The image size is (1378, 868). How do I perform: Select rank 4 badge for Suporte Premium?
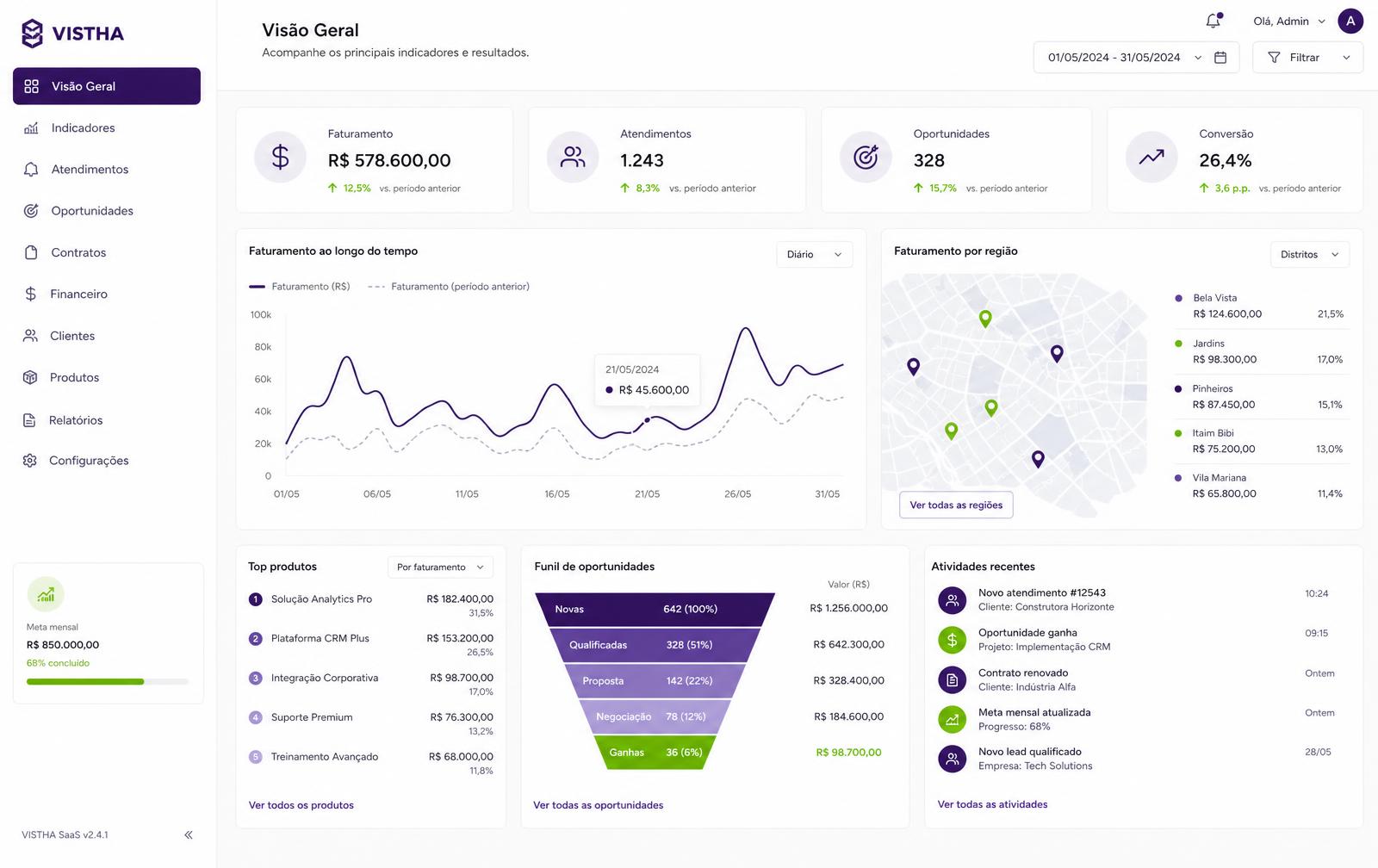pos(255,717)
